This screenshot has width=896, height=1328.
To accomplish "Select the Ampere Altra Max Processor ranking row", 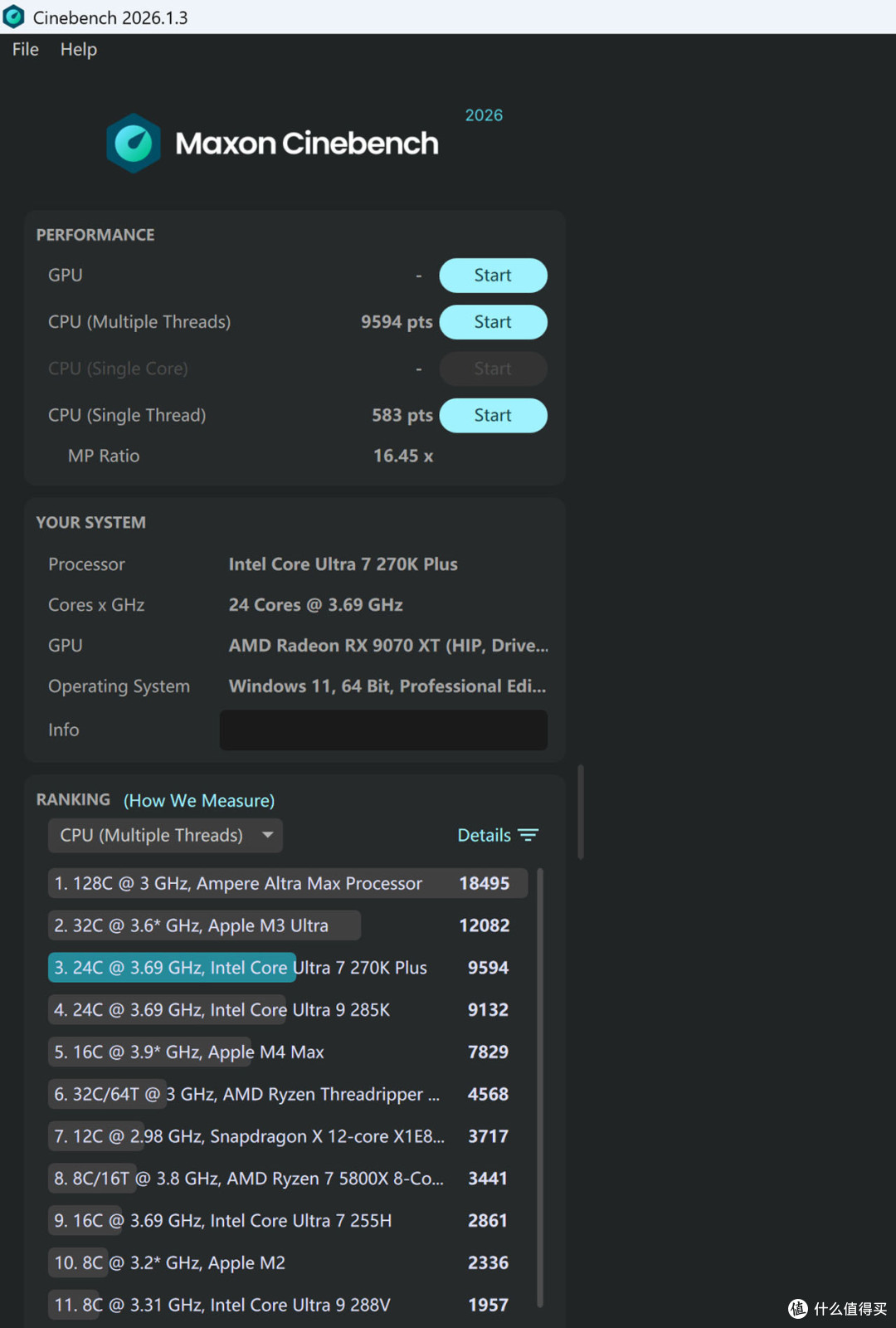I will coord(287,883).
